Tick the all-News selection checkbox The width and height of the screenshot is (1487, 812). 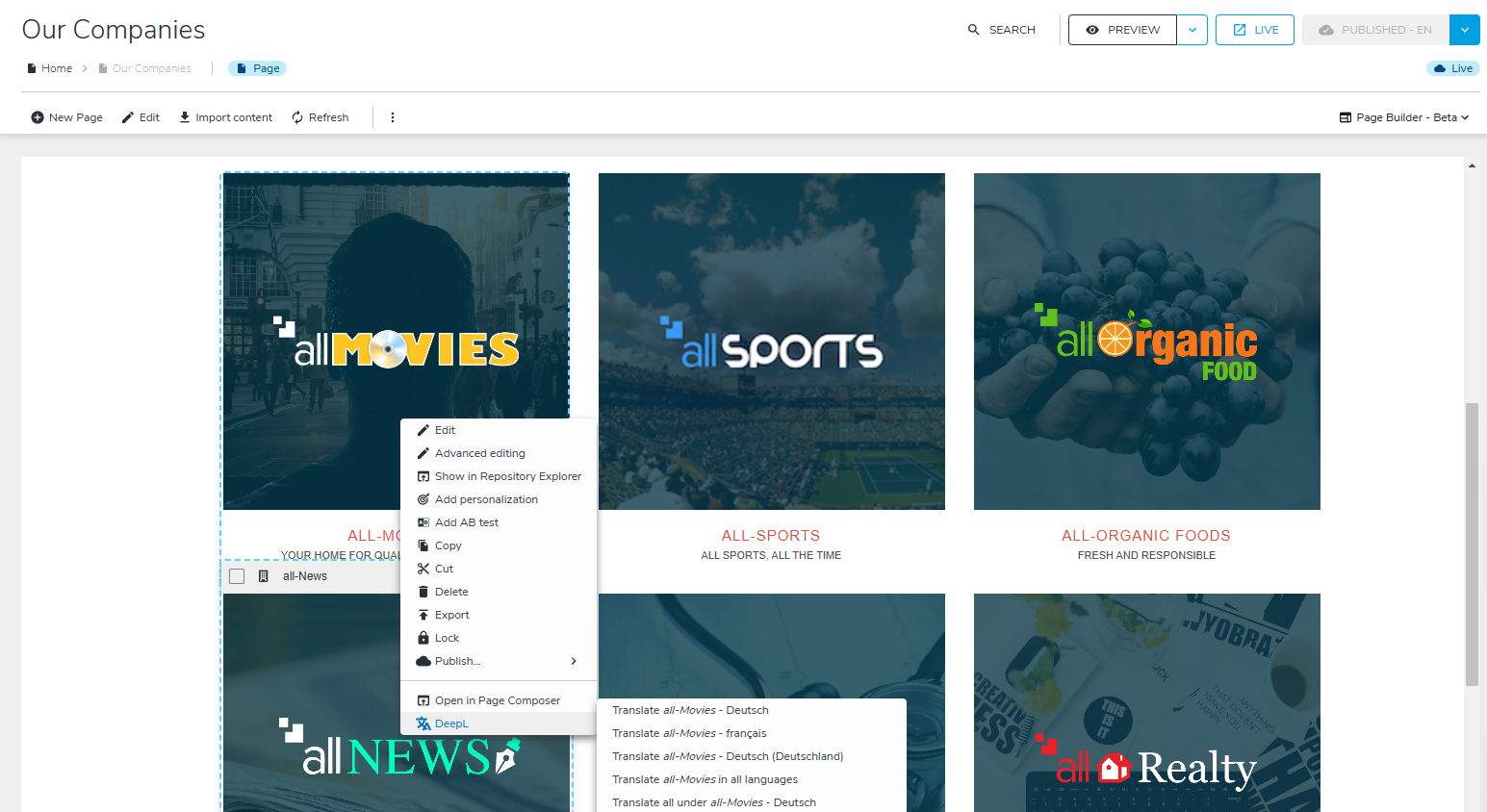pos(237,576)
